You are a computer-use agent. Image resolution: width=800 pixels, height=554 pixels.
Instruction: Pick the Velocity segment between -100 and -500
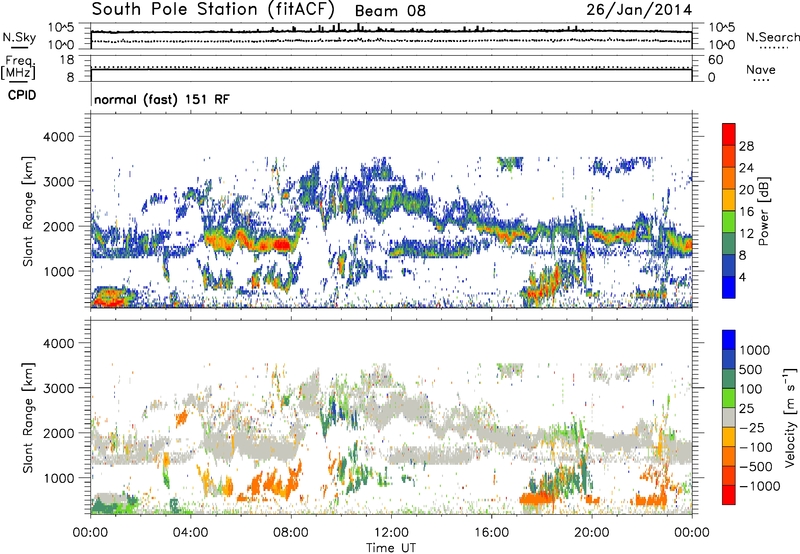coord(729,456)
